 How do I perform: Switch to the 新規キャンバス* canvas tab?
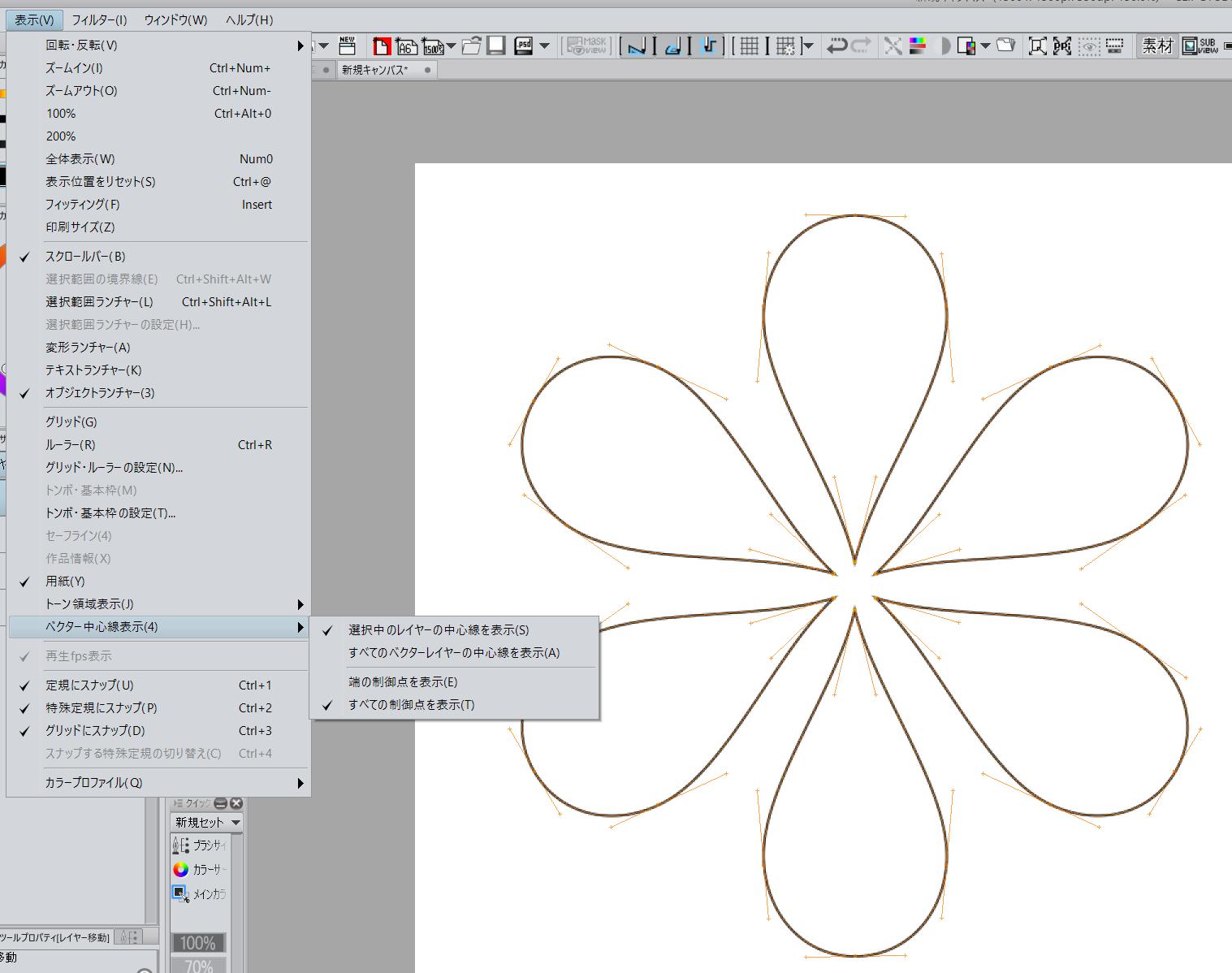[x=386, y=70]
